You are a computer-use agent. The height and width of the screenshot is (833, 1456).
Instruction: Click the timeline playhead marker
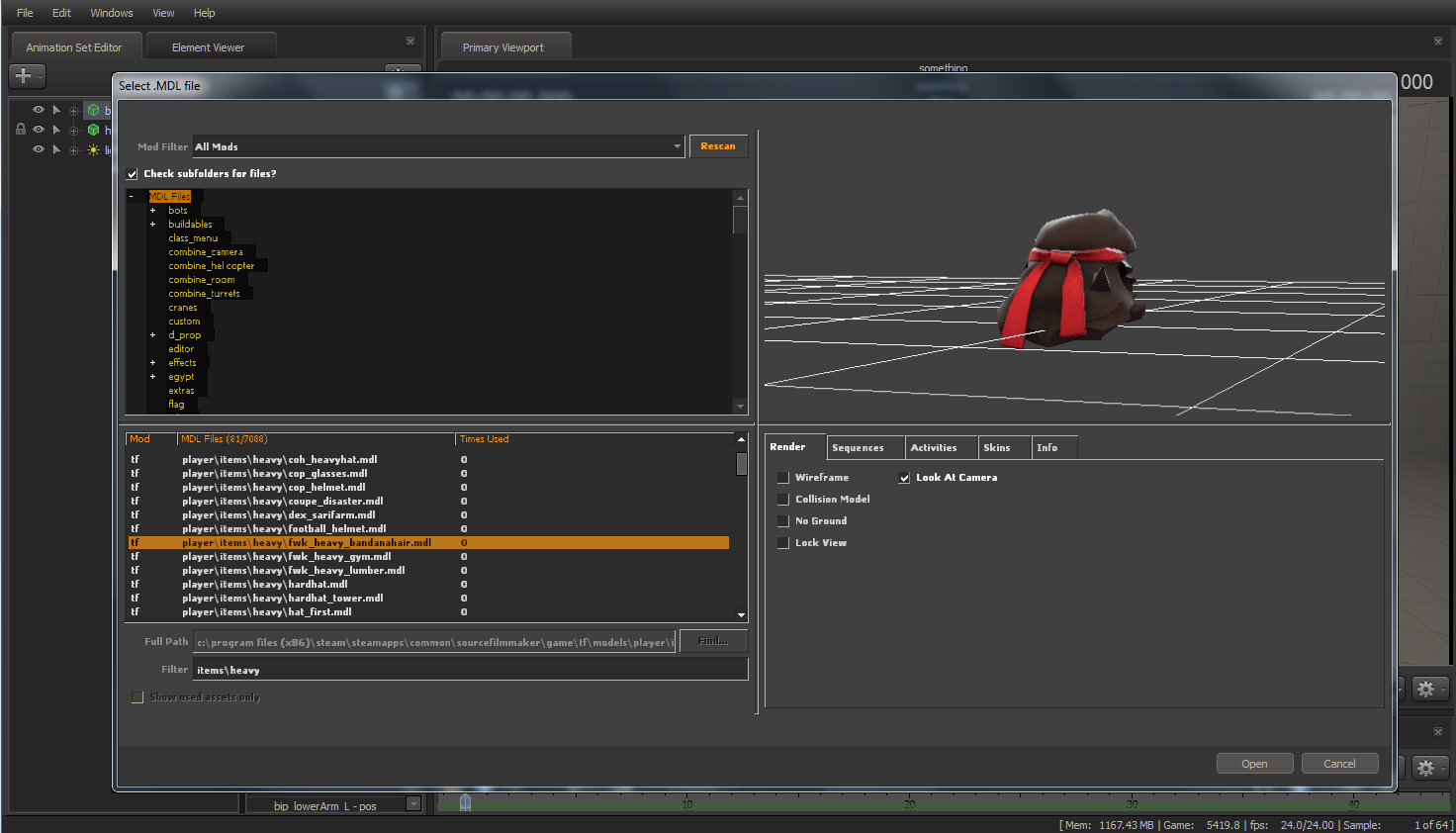pos(465,802)
